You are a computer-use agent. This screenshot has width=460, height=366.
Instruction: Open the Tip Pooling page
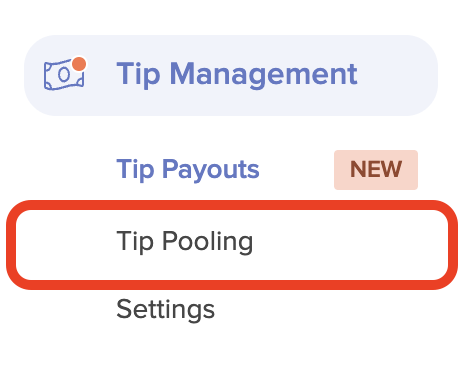[x=232, y=245]
